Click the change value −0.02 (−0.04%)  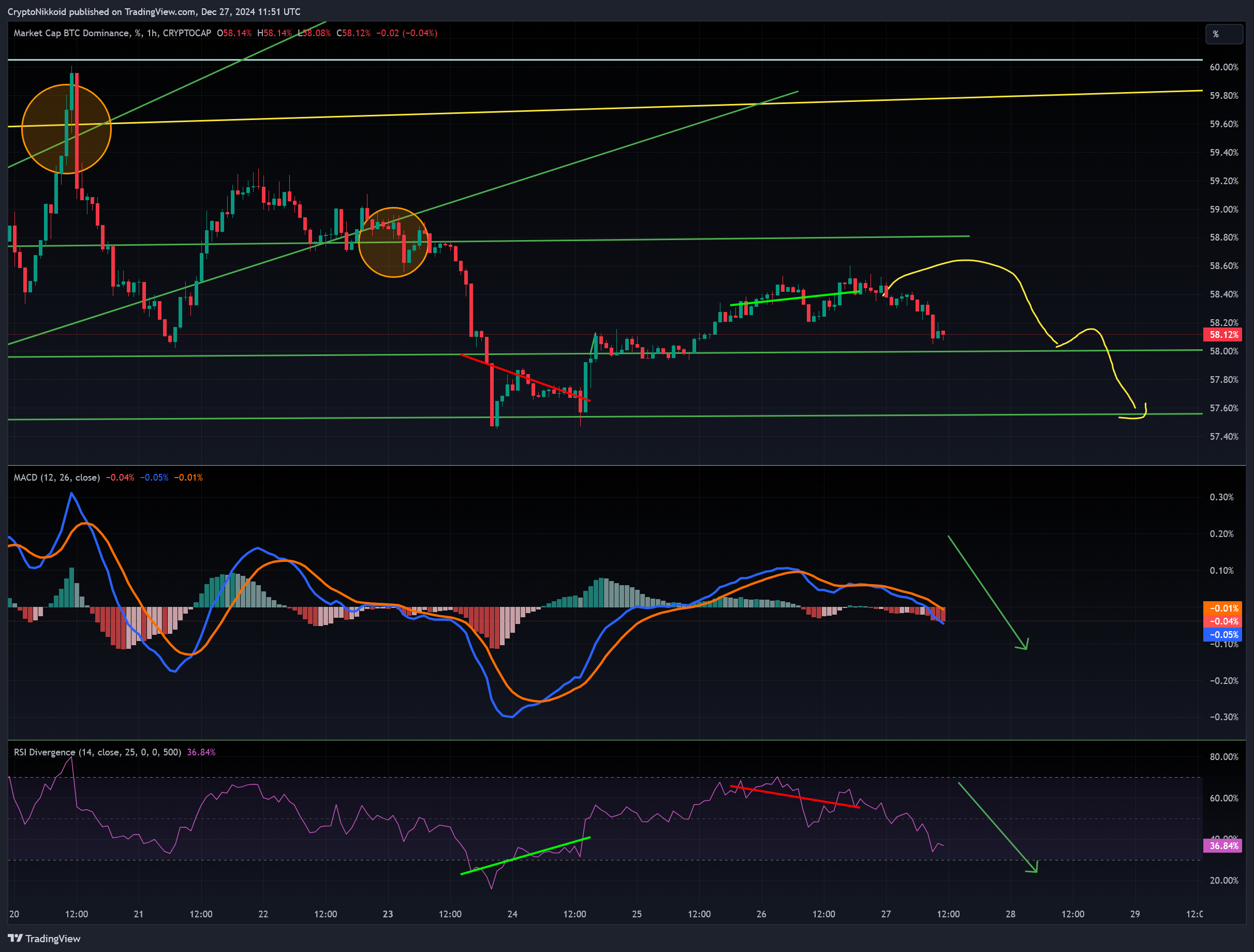(x=406, y=33)
